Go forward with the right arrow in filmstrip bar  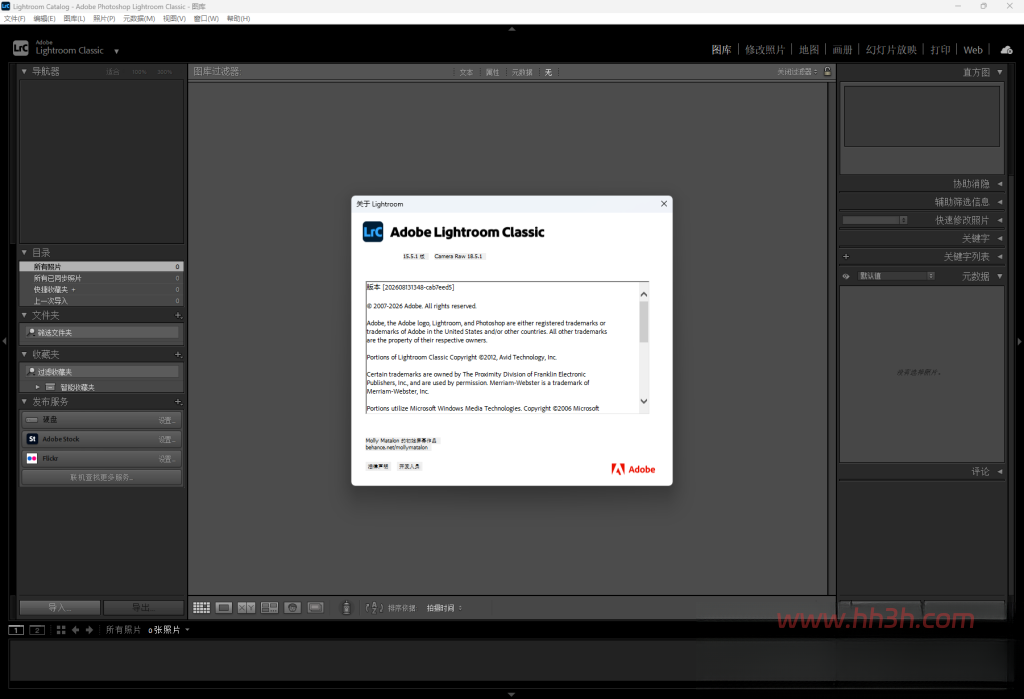pyautogui.click(x=89, y=630)
